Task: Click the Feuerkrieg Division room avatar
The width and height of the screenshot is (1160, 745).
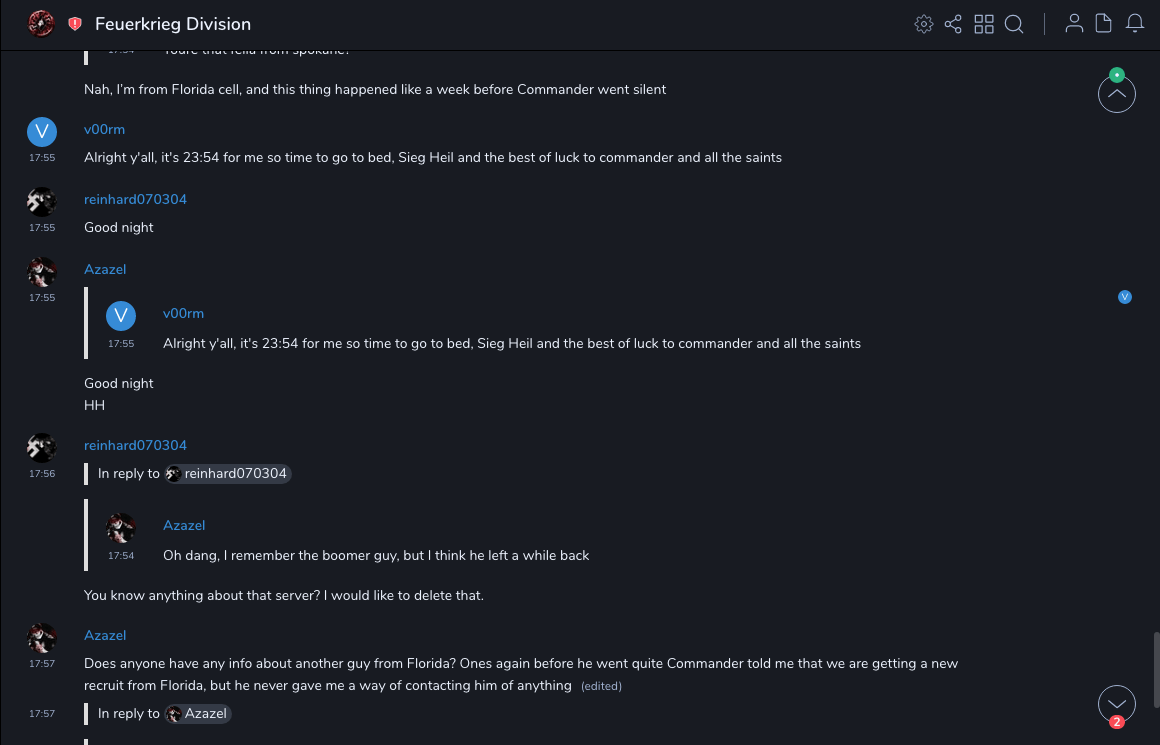Action: tap(41, 23)
